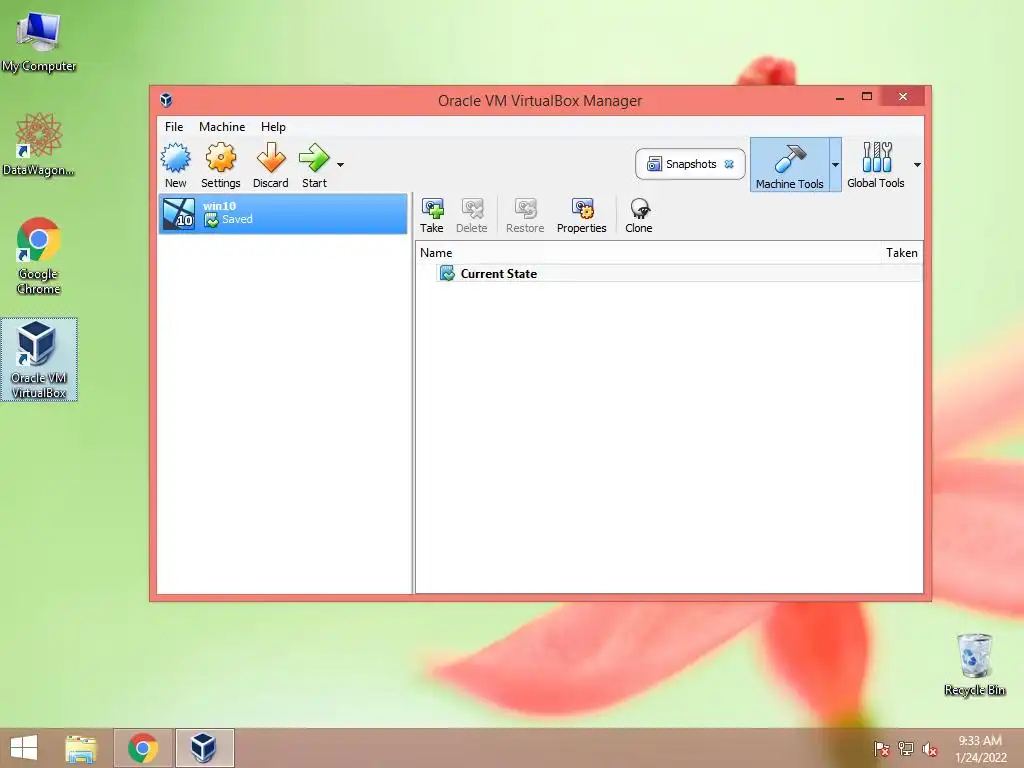Select the Snapshots tool button
This screenshot has width=1024, height=768.
pyautogui.click(x=690, y=164)
